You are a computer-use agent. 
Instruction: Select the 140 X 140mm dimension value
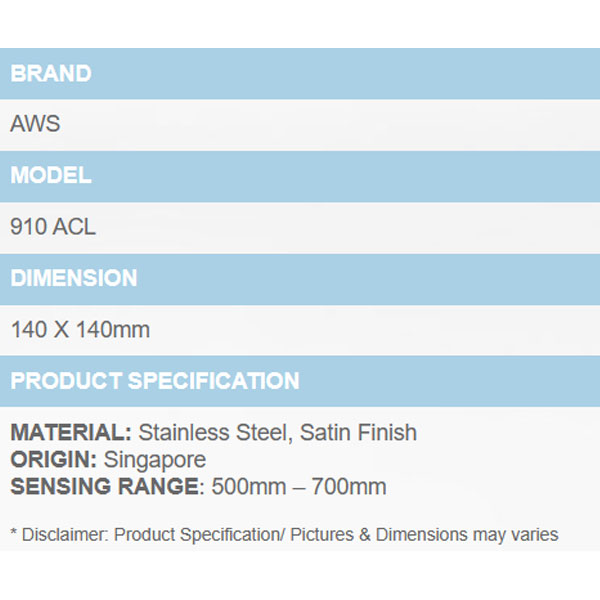(80, 329)
